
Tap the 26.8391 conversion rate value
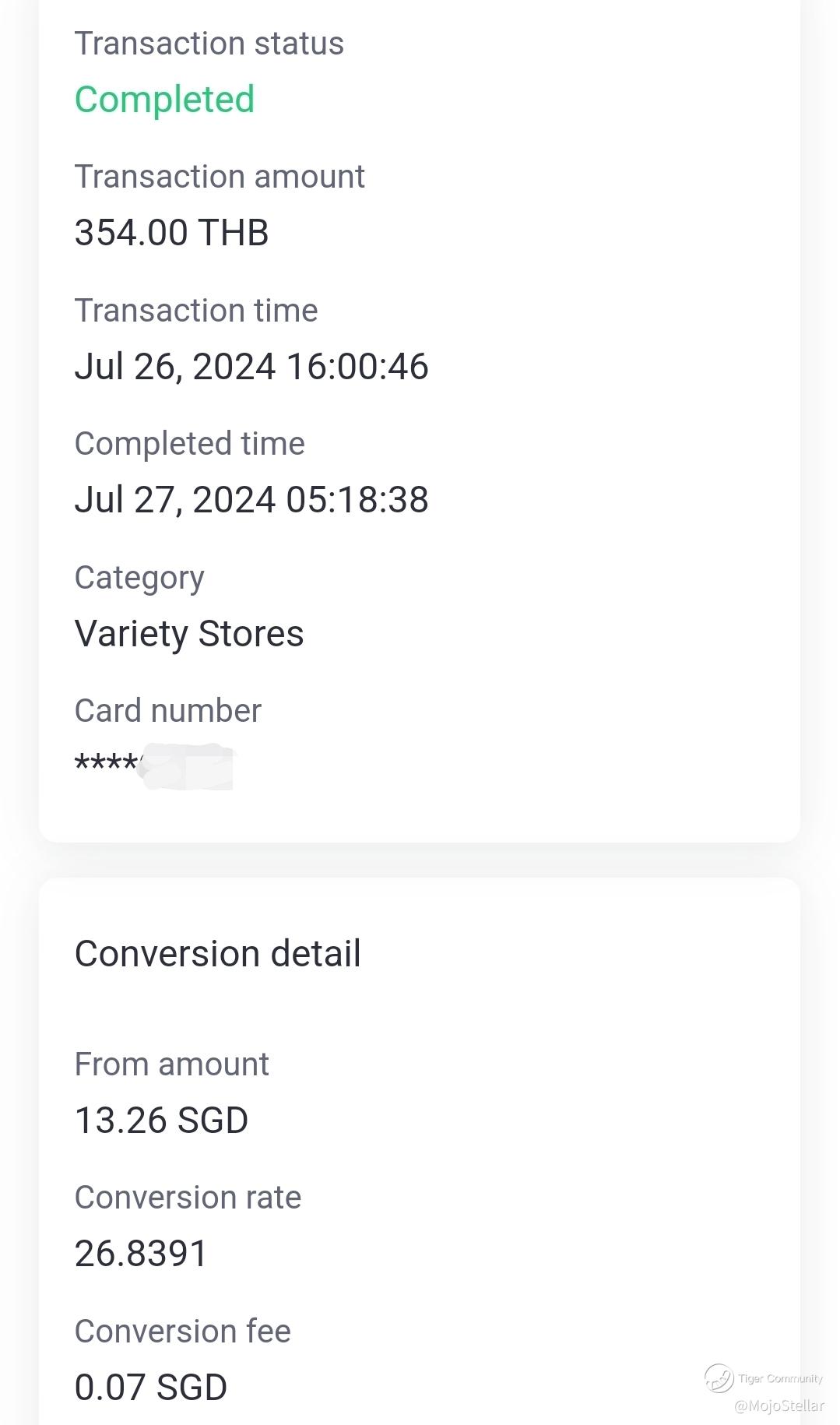tap(141, 1254)
